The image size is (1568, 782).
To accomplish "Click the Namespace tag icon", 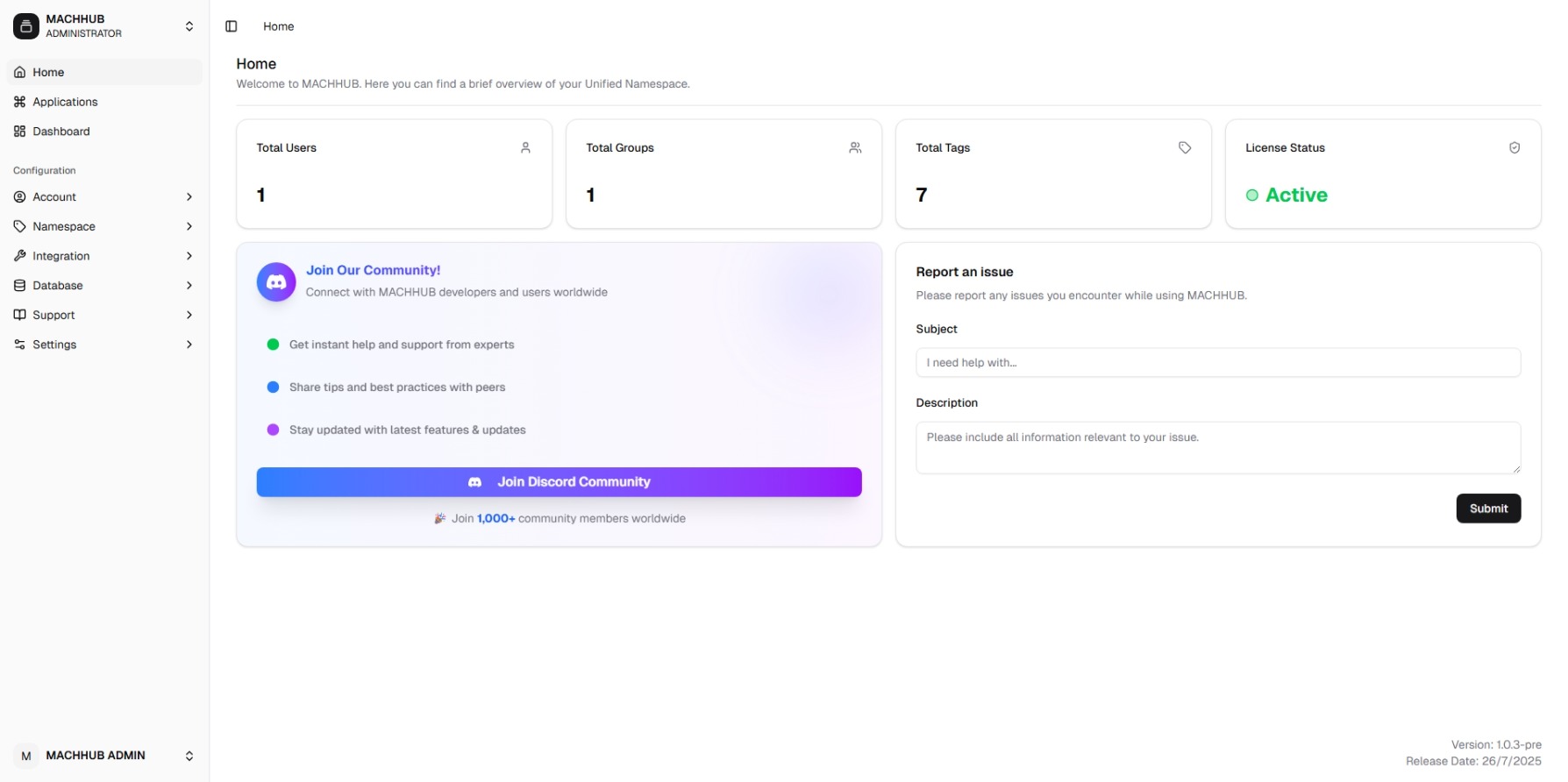I will 19,226.
